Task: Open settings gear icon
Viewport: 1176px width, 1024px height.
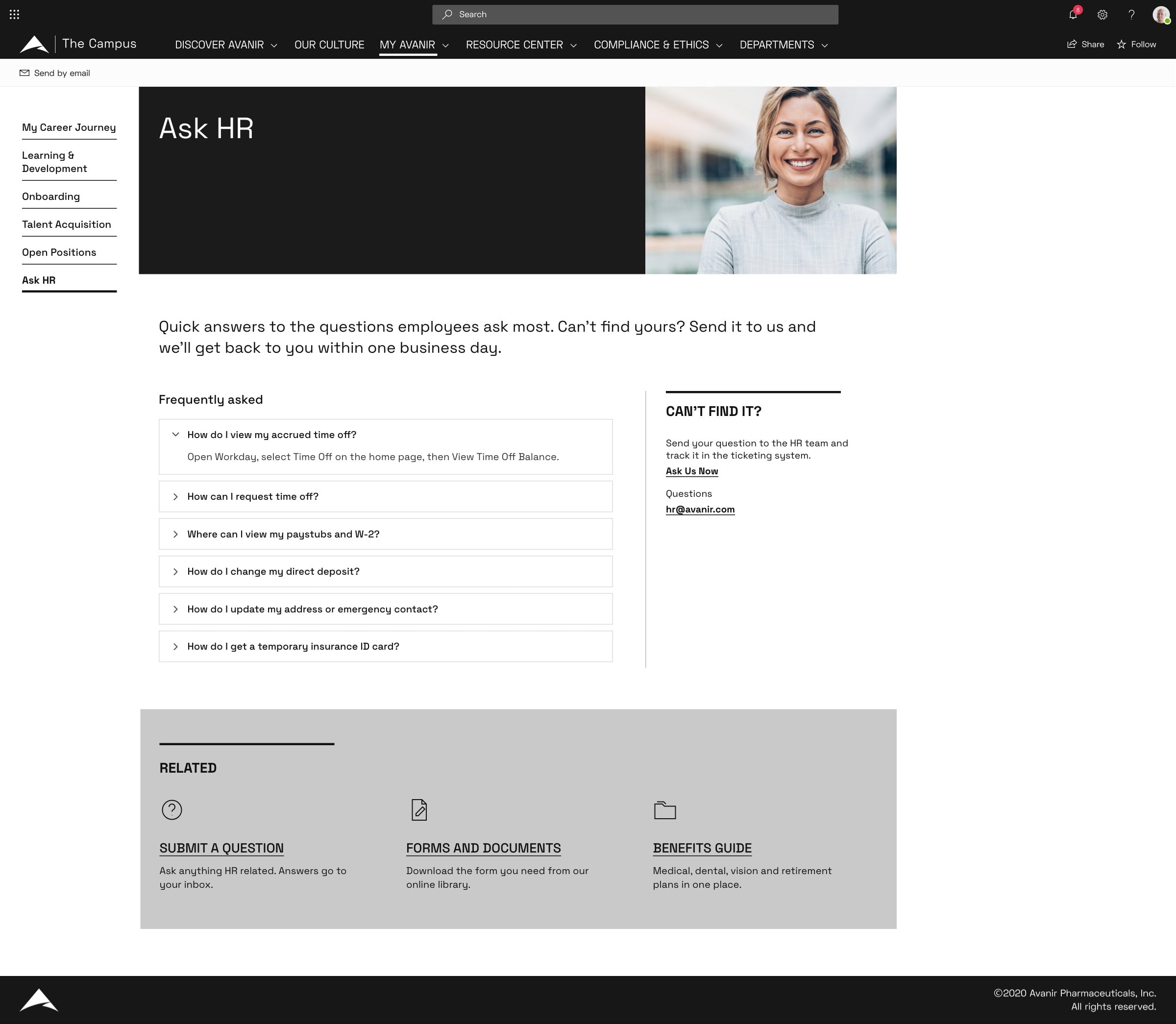Action: (x=1102, y=15)
